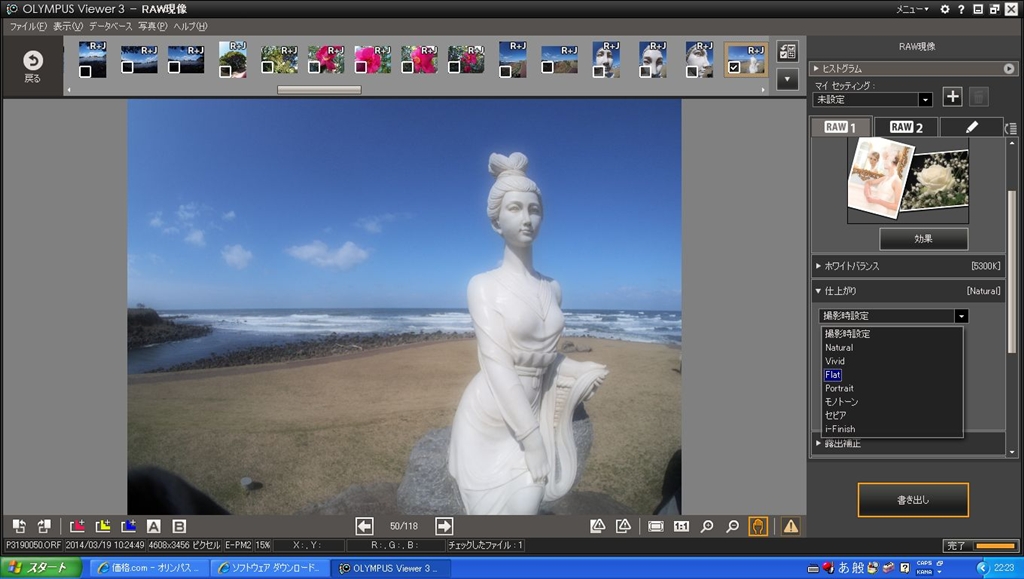Uncheck the selected statue thumbnail checkbox
Viewport: 1024px width, 579px height.
tap(735, 68)
